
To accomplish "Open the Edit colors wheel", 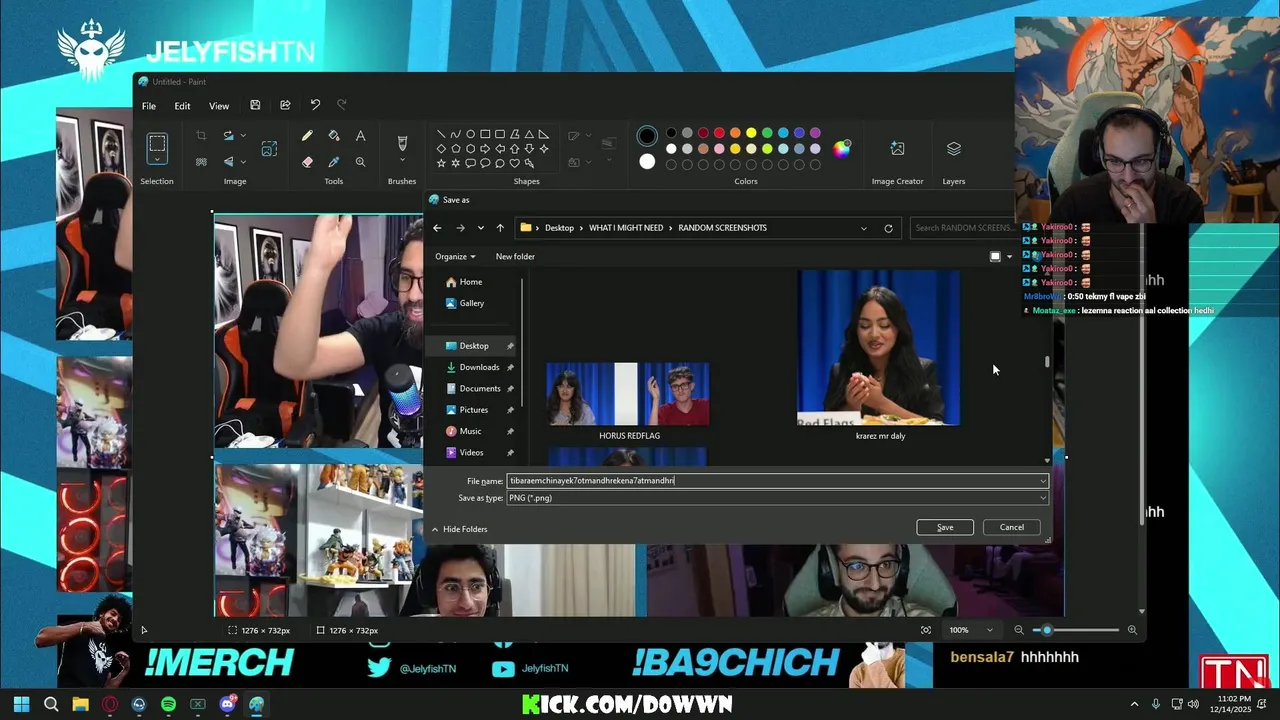I will tap(842, 149).
